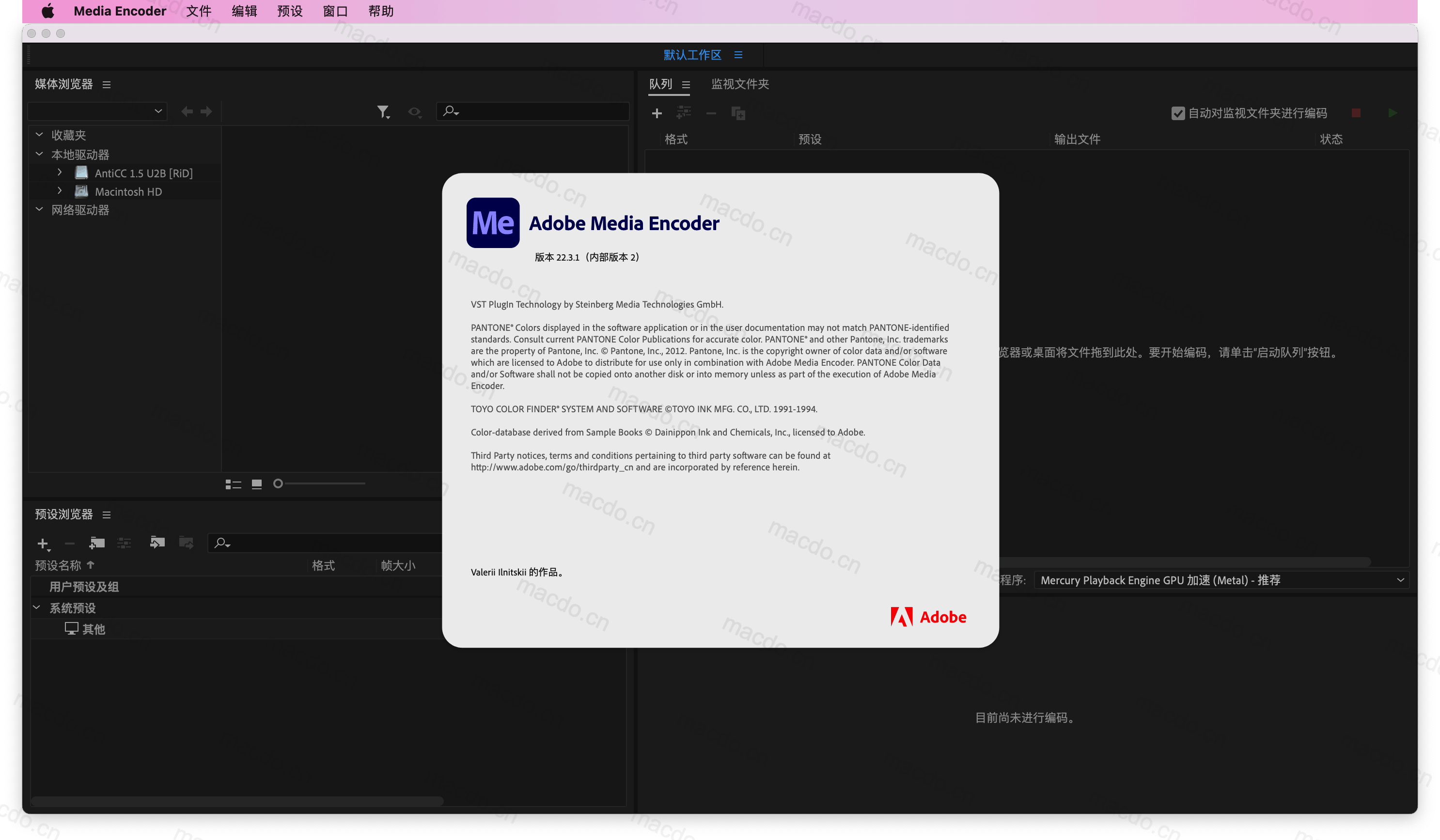
Task: Toggle 自动对监视文件夹进行编码 checkbox
Action: pos(1178,113)
